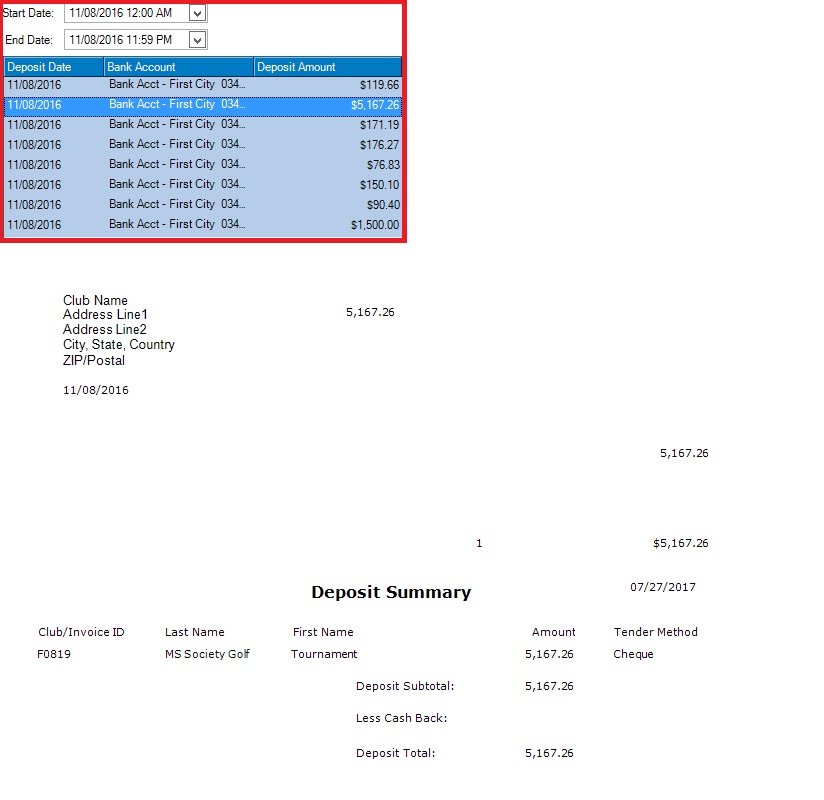Click into the Start Date field
The width and height of the screenshot is (824, 800).
pos(125,13)
